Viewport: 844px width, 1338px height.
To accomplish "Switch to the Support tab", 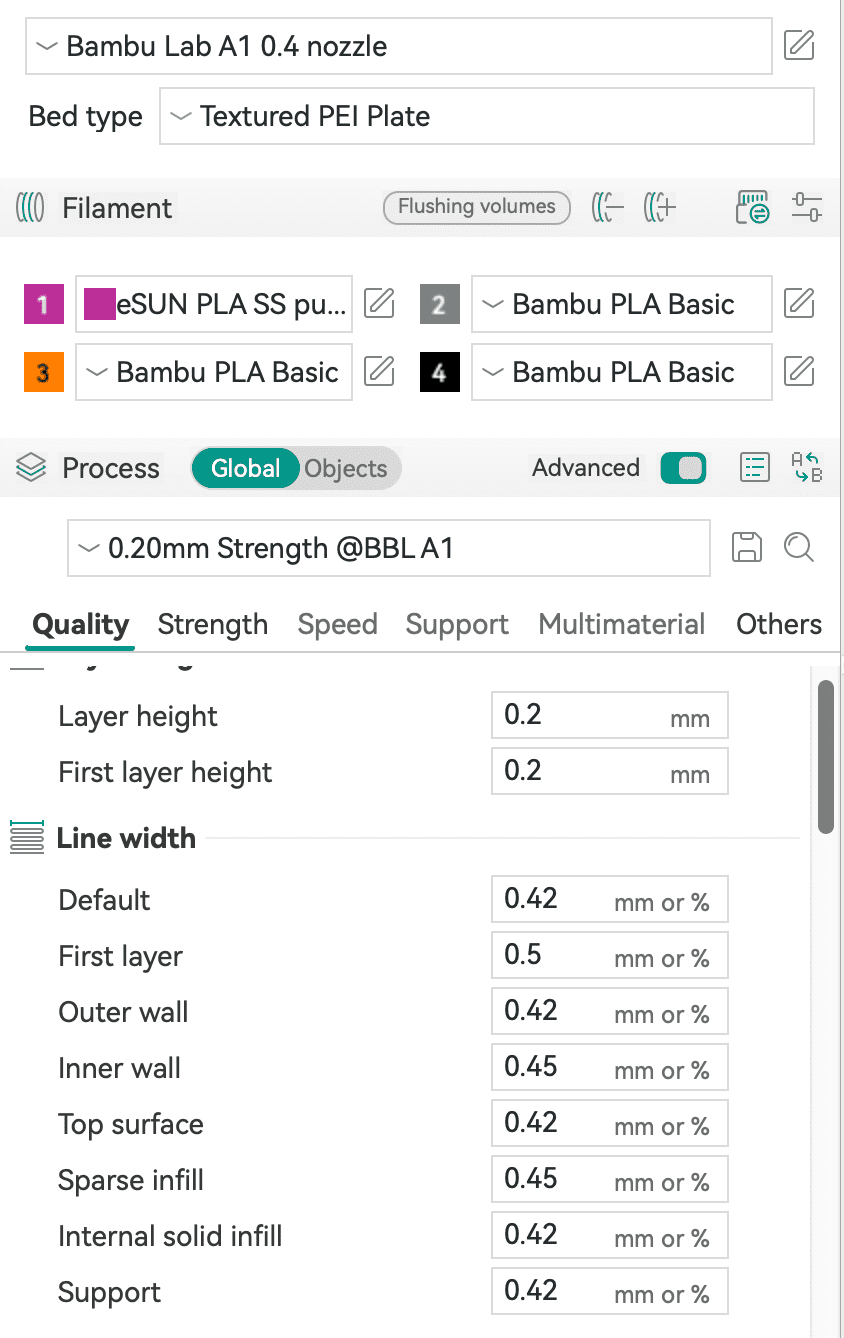I will click(x=457, y=625).
